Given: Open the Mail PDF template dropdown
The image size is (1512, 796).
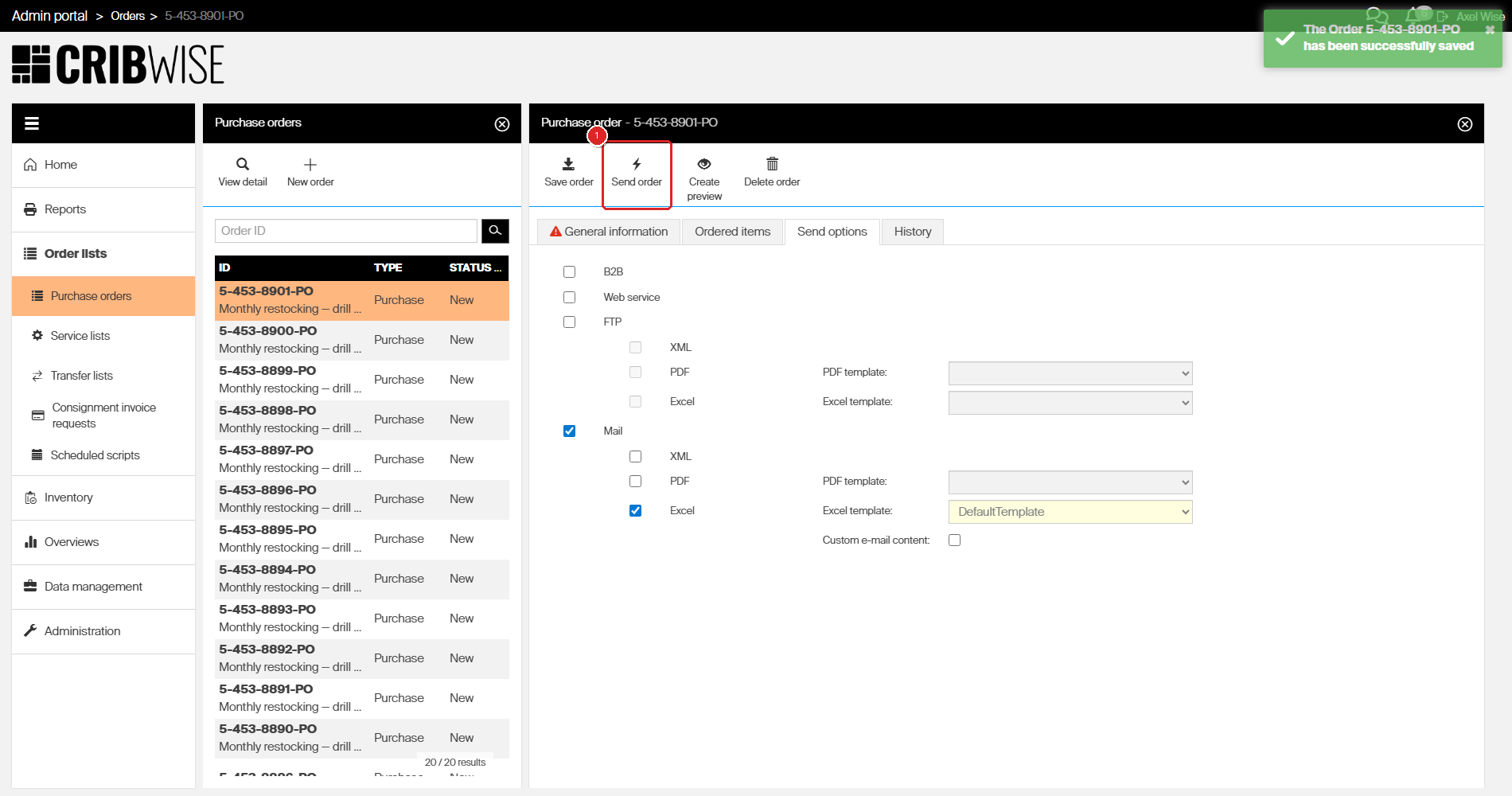Looking at the screenshot, I should 1070,482.
